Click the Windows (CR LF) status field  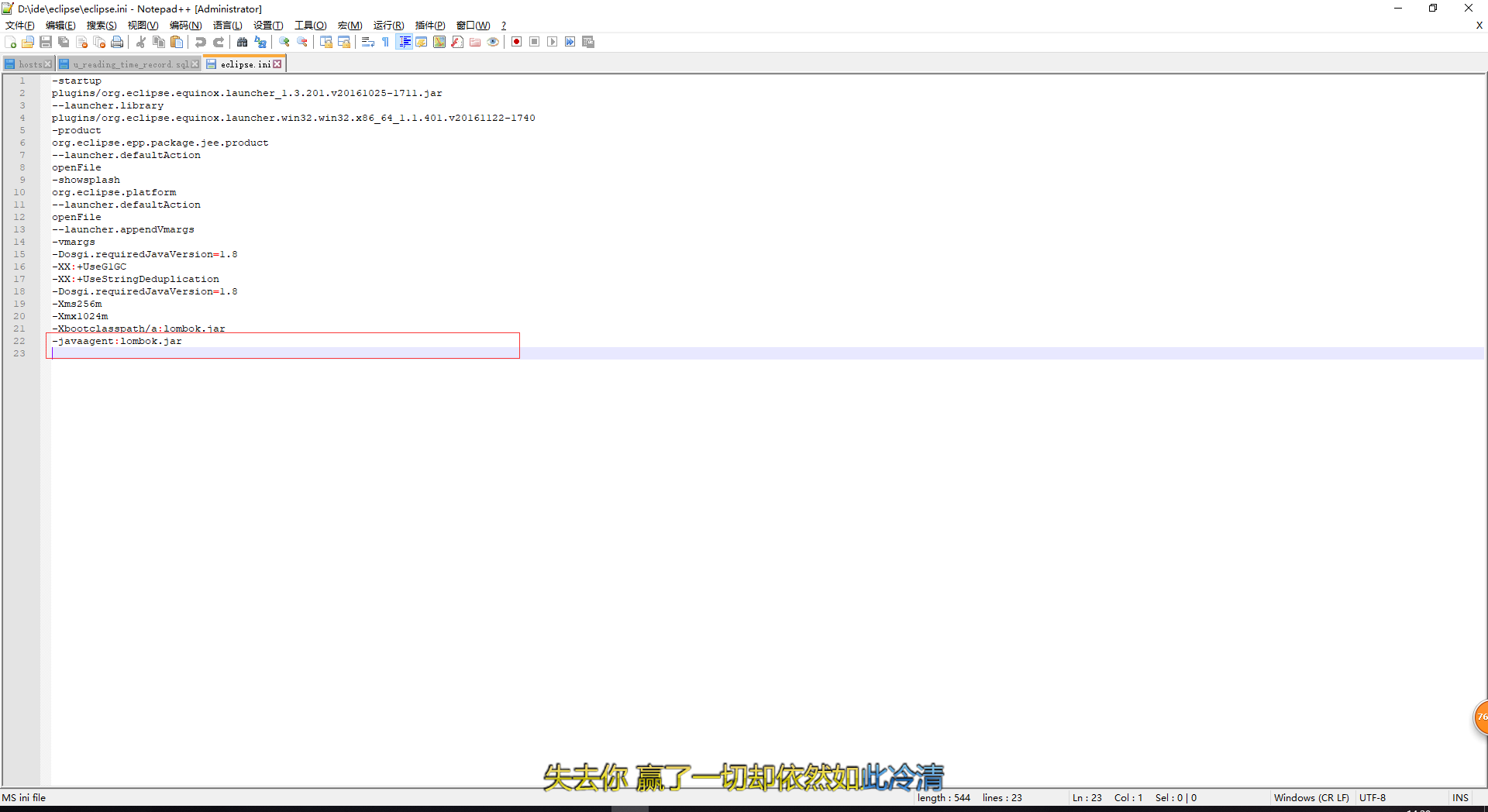pyautogui.click(x=1311, y=797)
